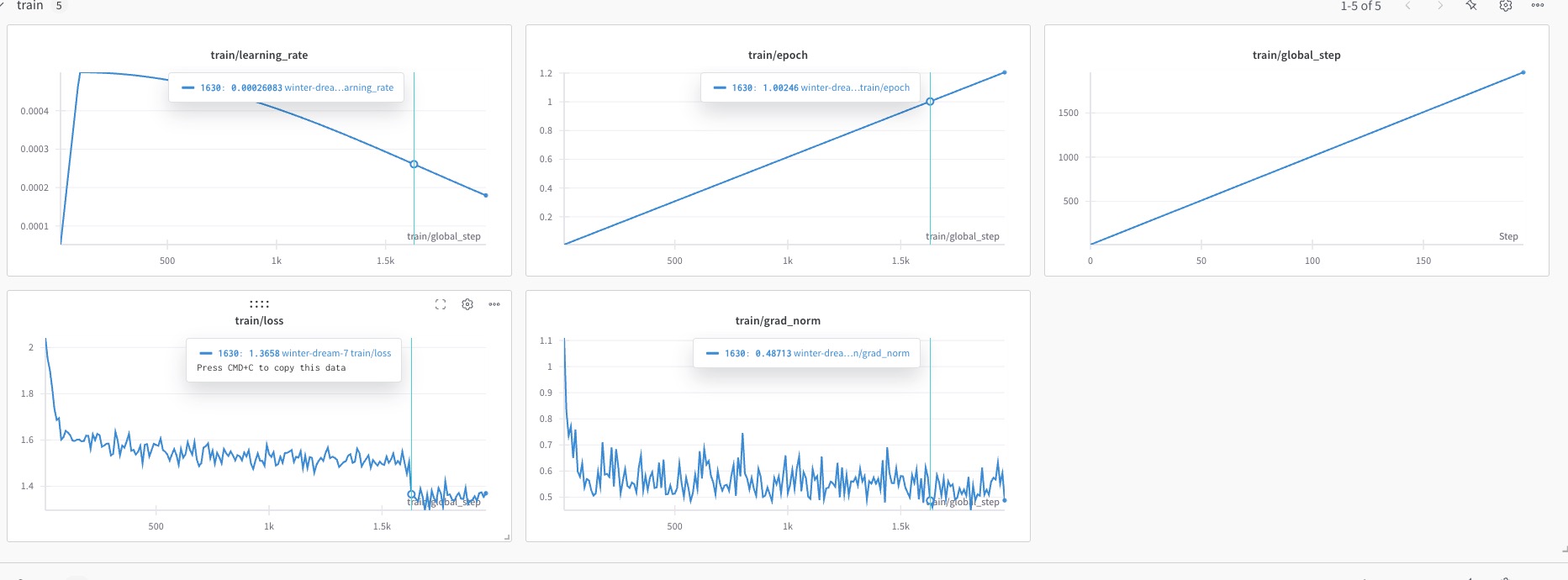This screenshot has height=580, width=1568.
Task: Click the data point marker on train/epoch line
Action: pos(930,102)
